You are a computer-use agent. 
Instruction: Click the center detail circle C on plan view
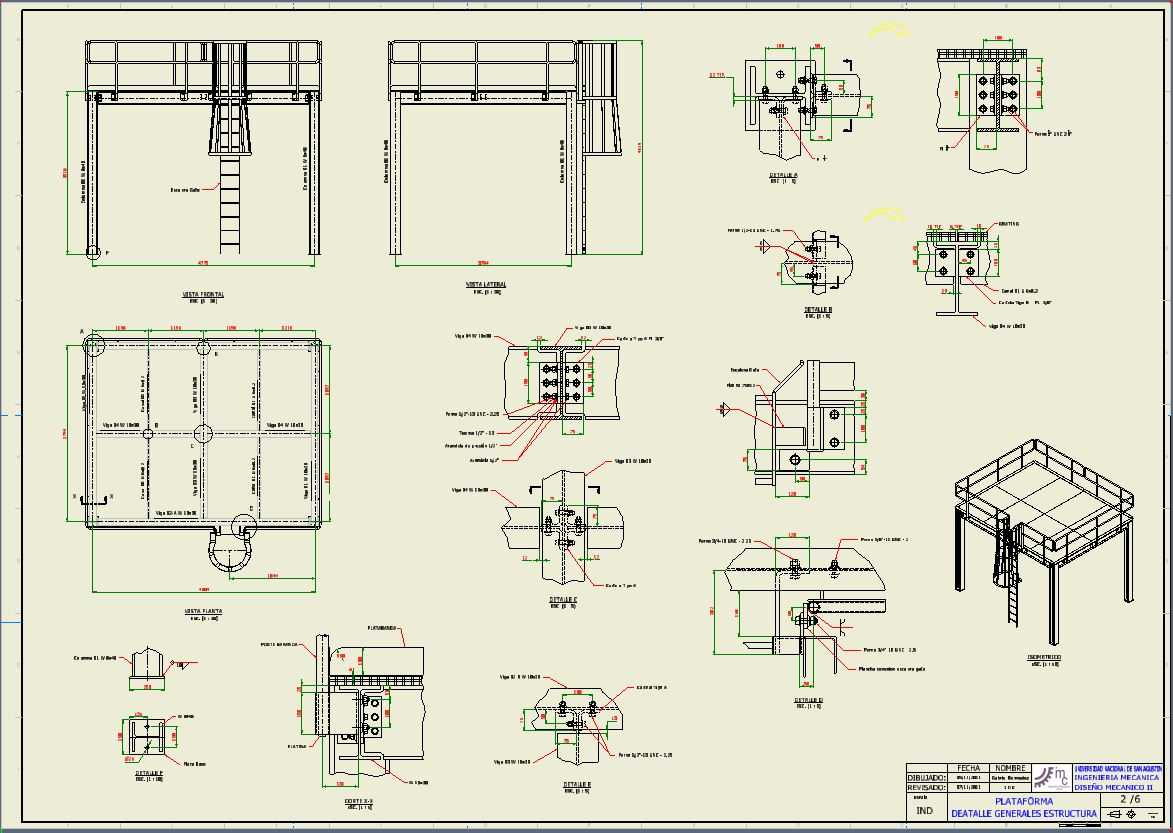point(203,434)
